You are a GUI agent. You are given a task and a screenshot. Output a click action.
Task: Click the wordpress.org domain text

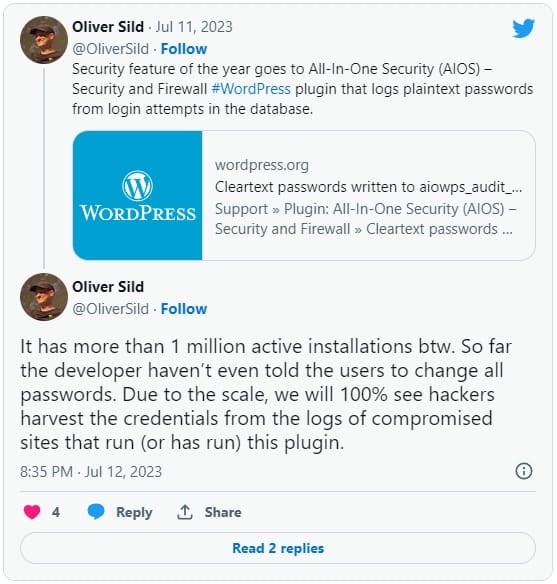pyautogui.click(x=262, y=165)
